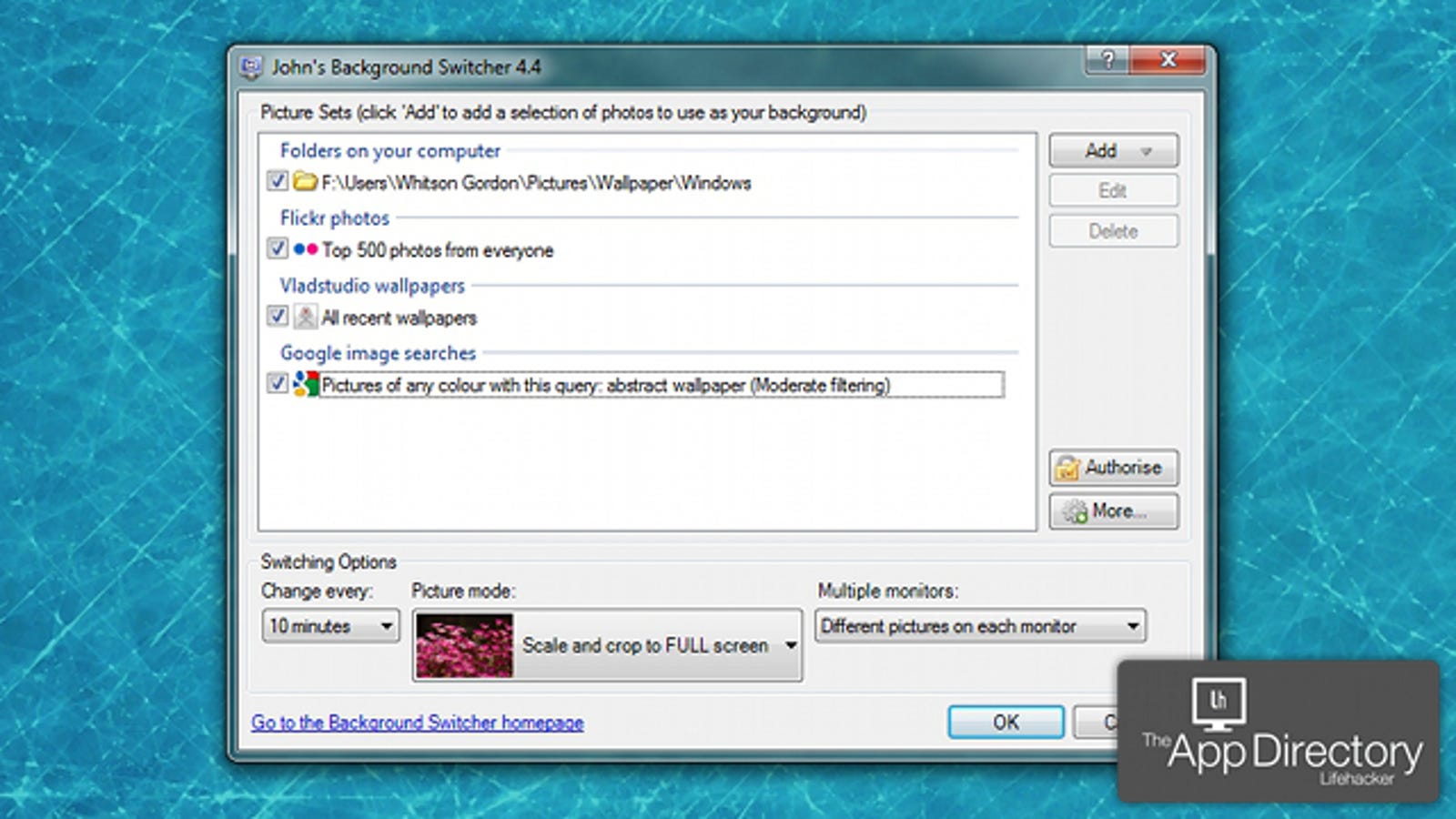Viewport: 1456px width, 819px height.
Task: Select All recent wallpapers entry
Action: (x=399, y=318)
